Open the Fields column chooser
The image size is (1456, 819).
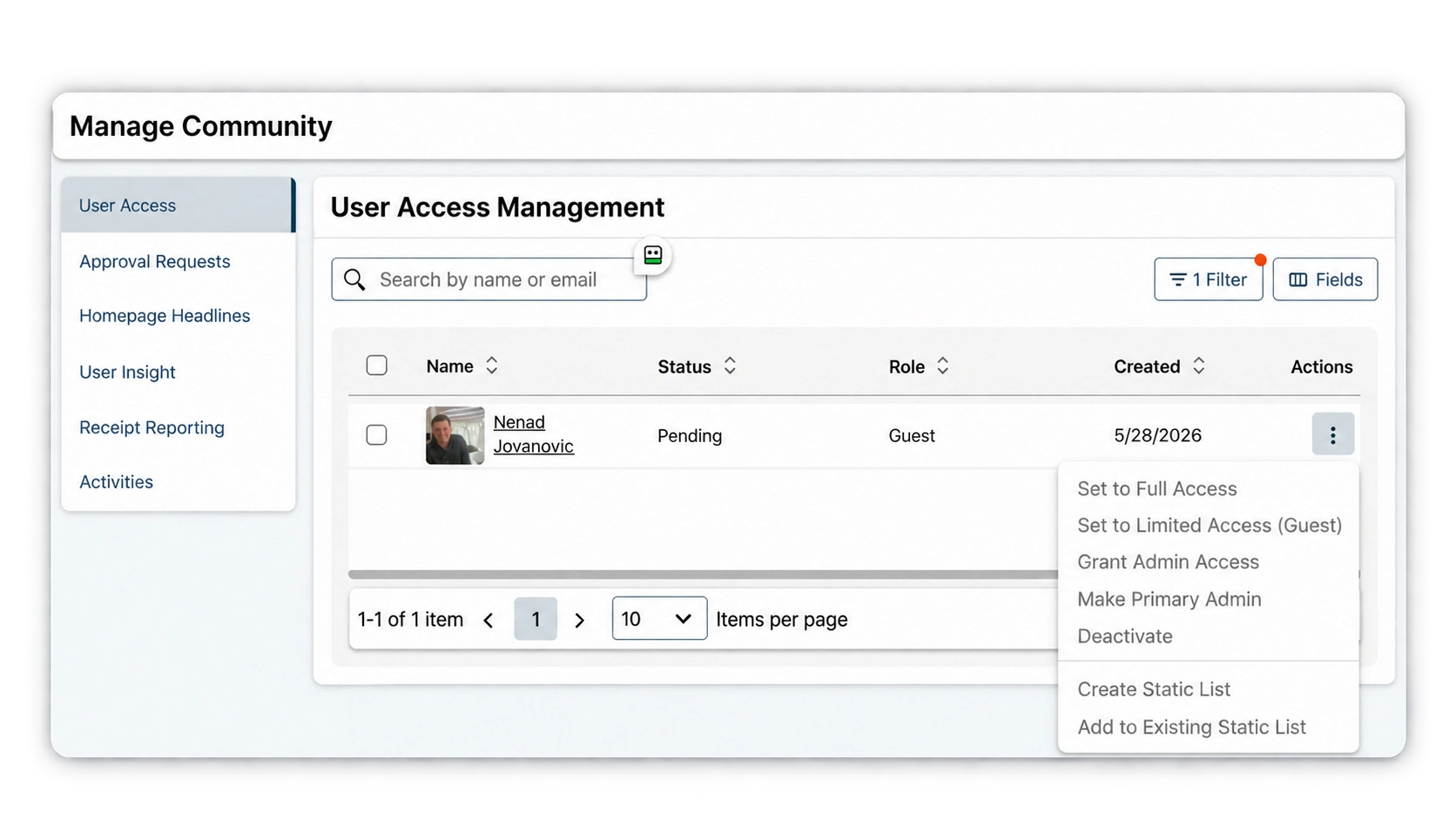pyautogui.click(x=1325, y=279)
